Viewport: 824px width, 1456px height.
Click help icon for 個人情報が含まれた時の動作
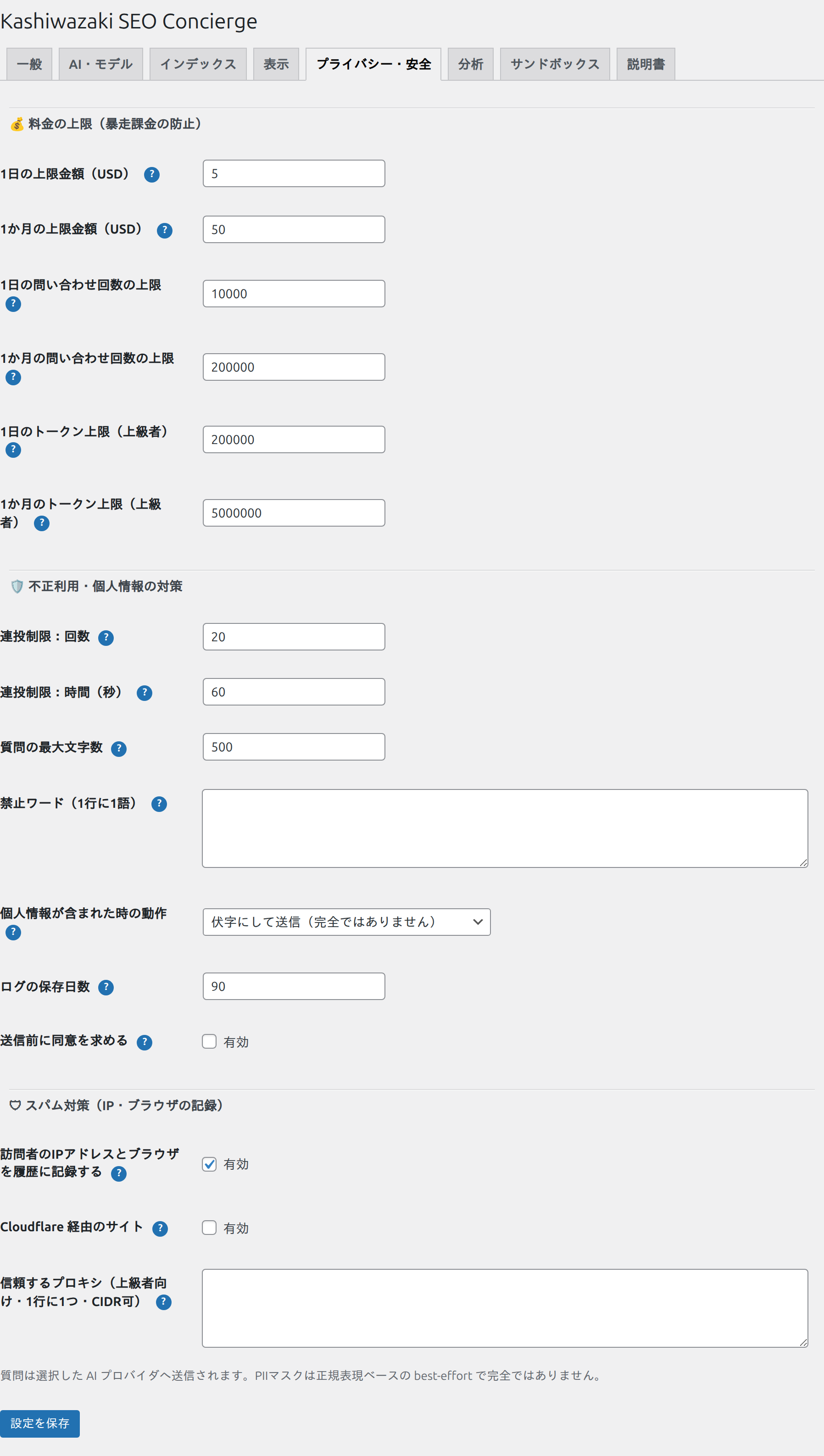click(x=14, y=932)
